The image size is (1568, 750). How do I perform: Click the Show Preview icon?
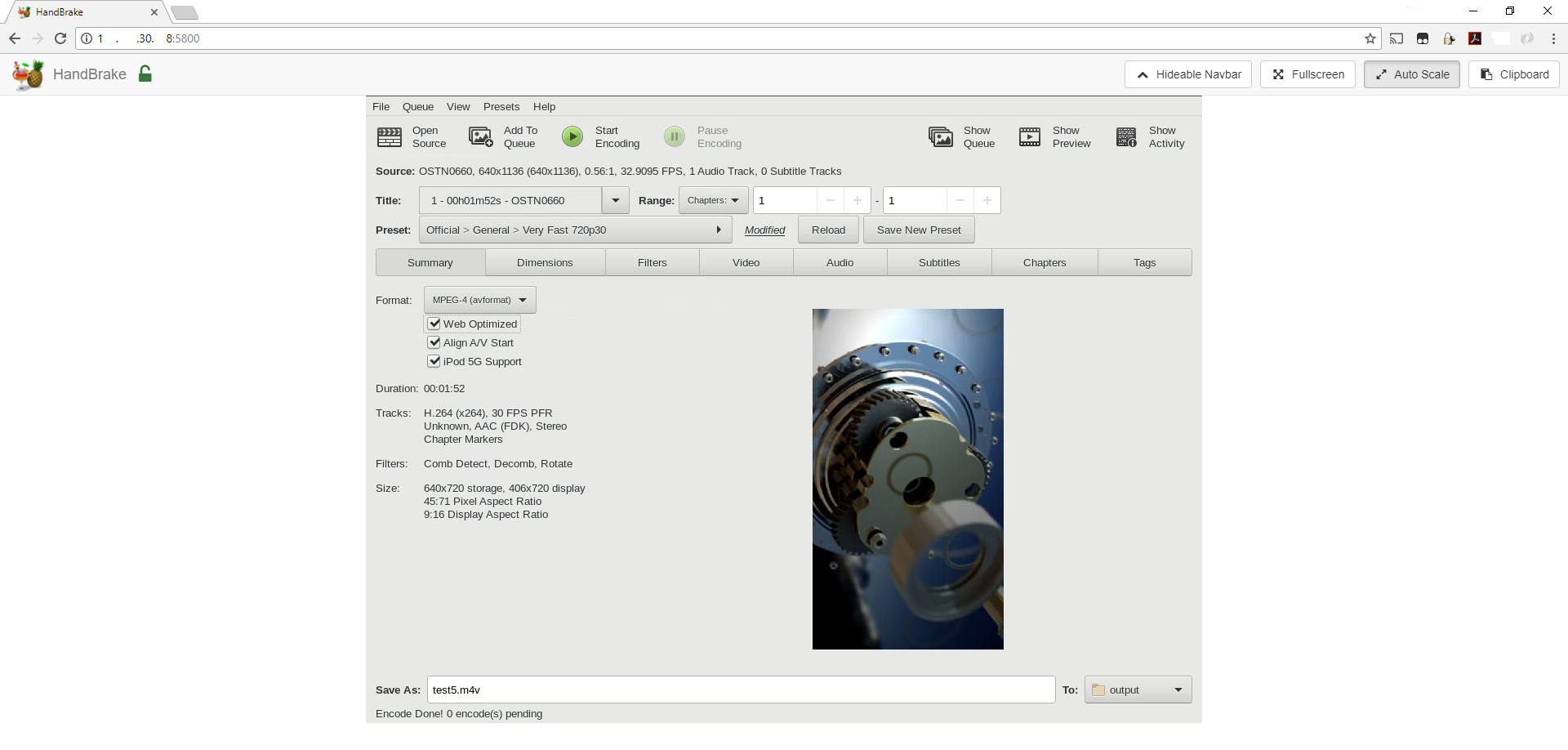[1030, 136]
